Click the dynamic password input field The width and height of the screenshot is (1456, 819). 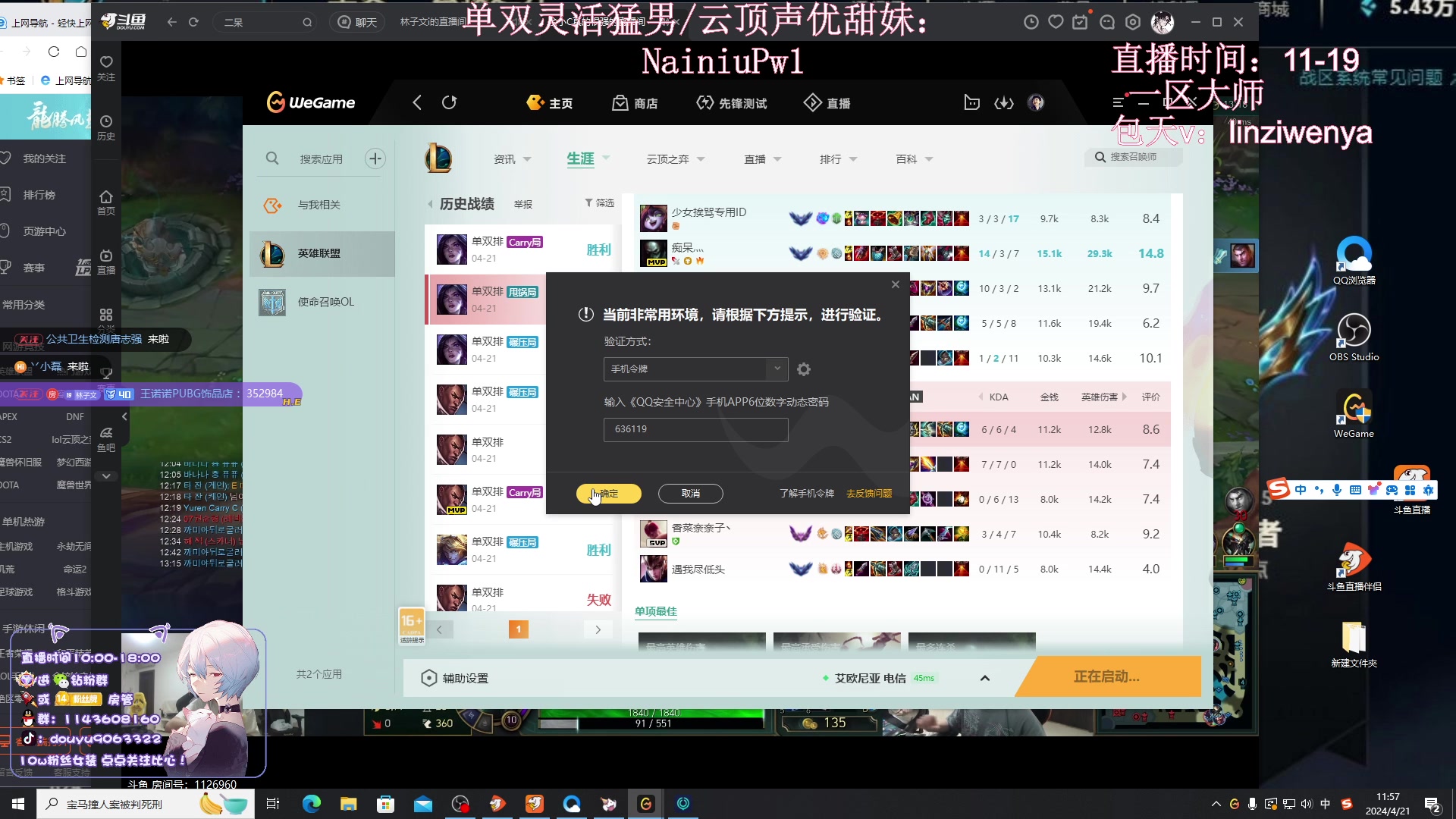tap(696, 429)
